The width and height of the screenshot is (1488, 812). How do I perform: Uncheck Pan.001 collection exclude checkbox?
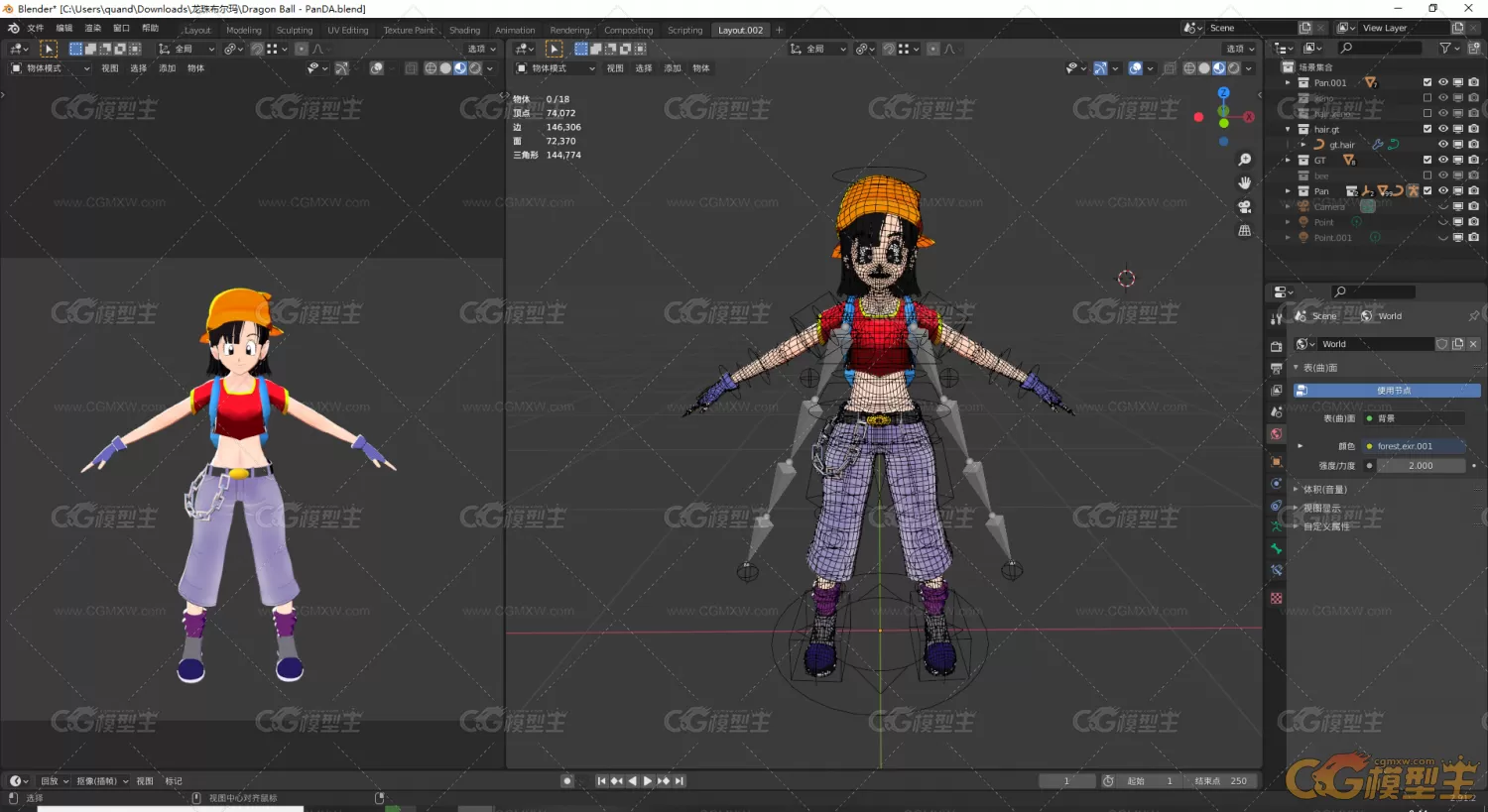pyautogui.click(x=1427, y=82)
